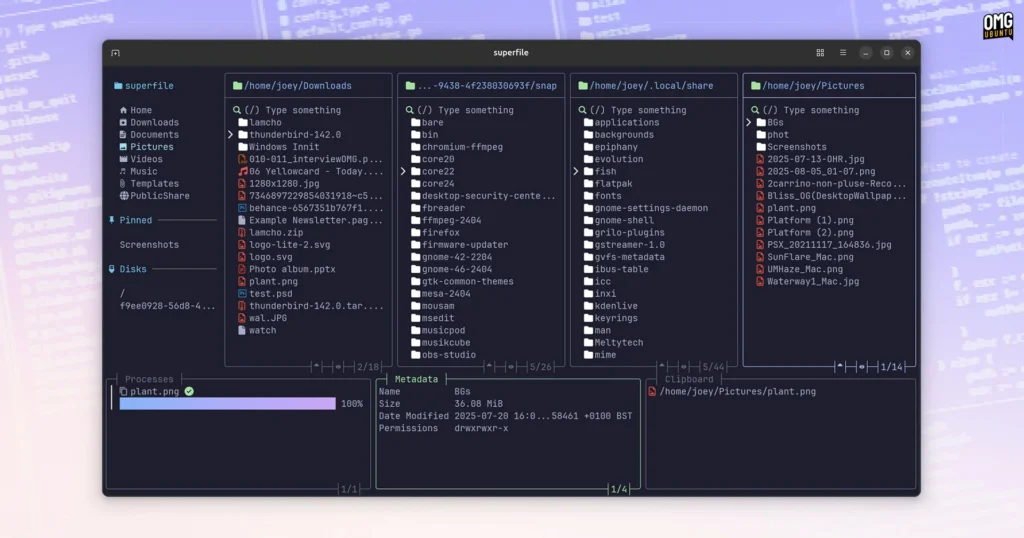Select kdenlive folder in .local/share

coord(611,306)
